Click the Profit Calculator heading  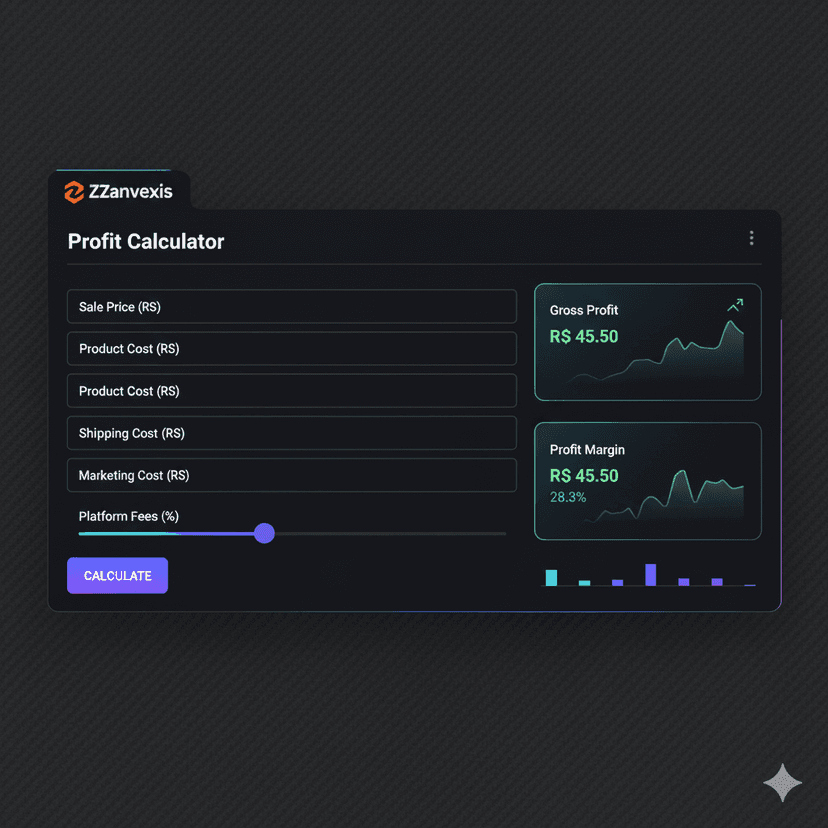146,241
